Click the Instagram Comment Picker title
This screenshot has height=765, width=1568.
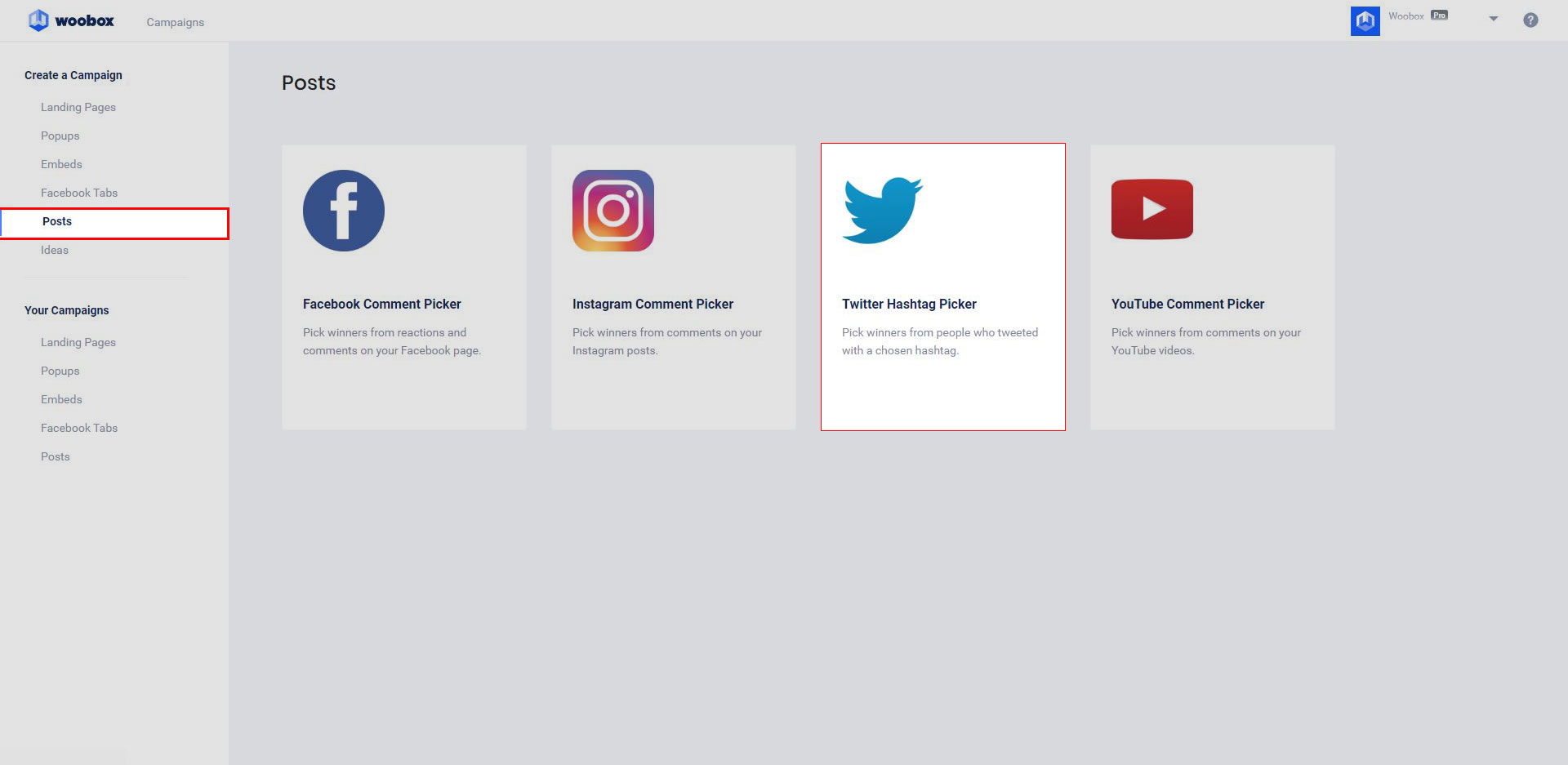point(653,304)
